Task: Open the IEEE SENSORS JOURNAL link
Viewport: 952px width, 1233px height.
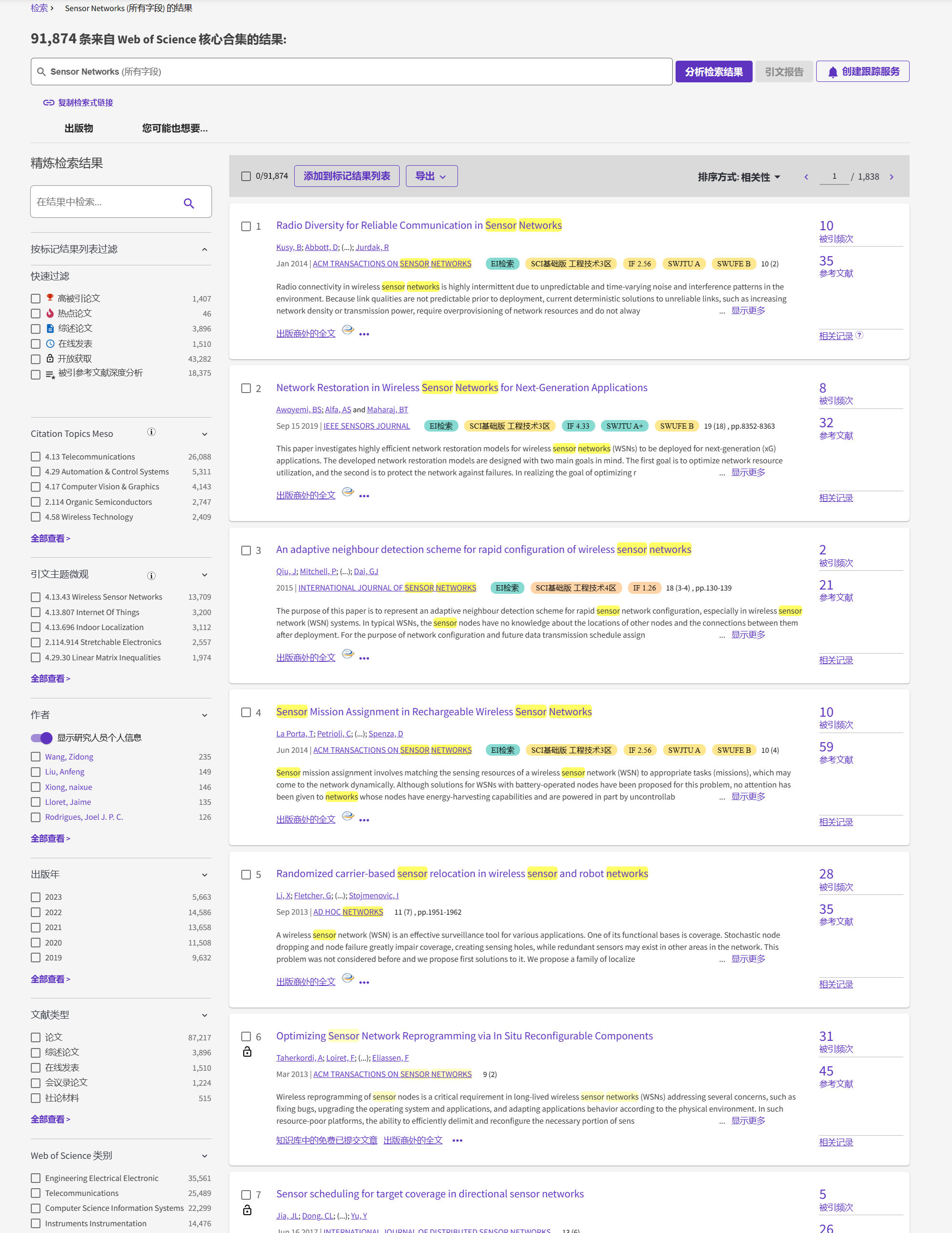Action: [366, 426]
